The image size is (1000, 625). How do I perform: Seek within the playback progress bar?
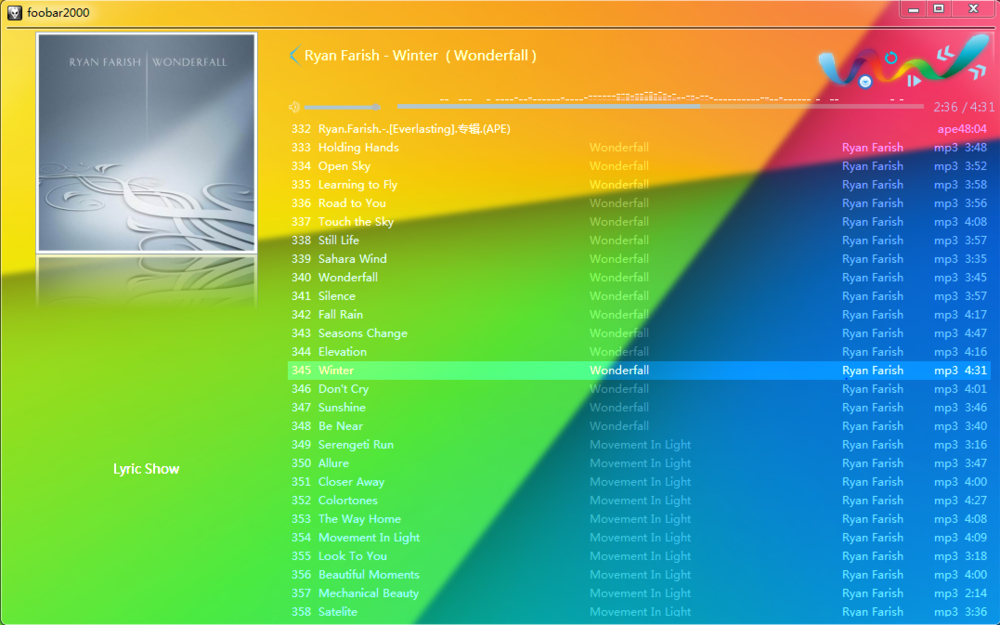pos(660,107)
